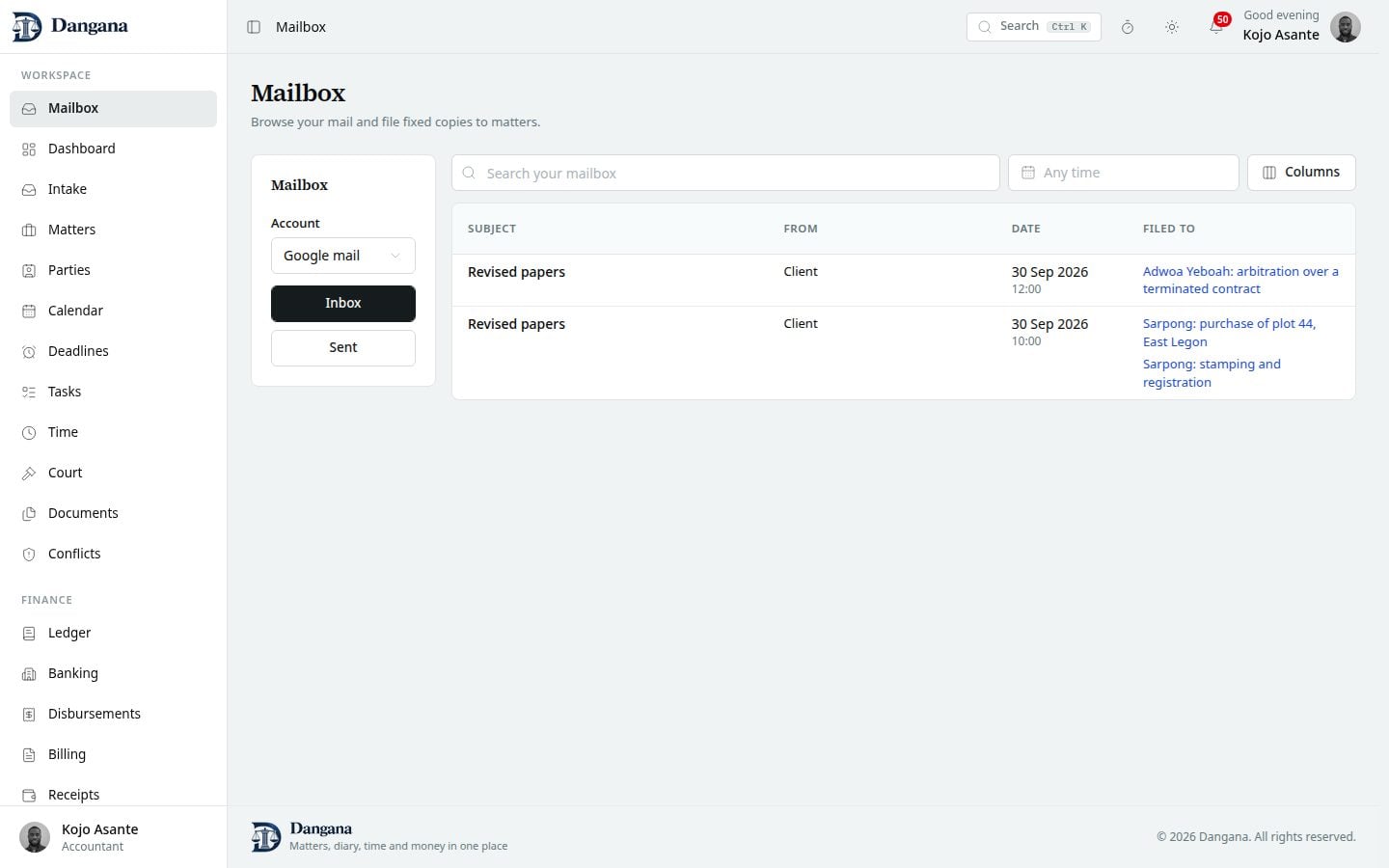This screenshot has height=868, width=1389.
Task: Open Sarpong purchase of plot 44 link
Action: click(x=1229, y=333)
